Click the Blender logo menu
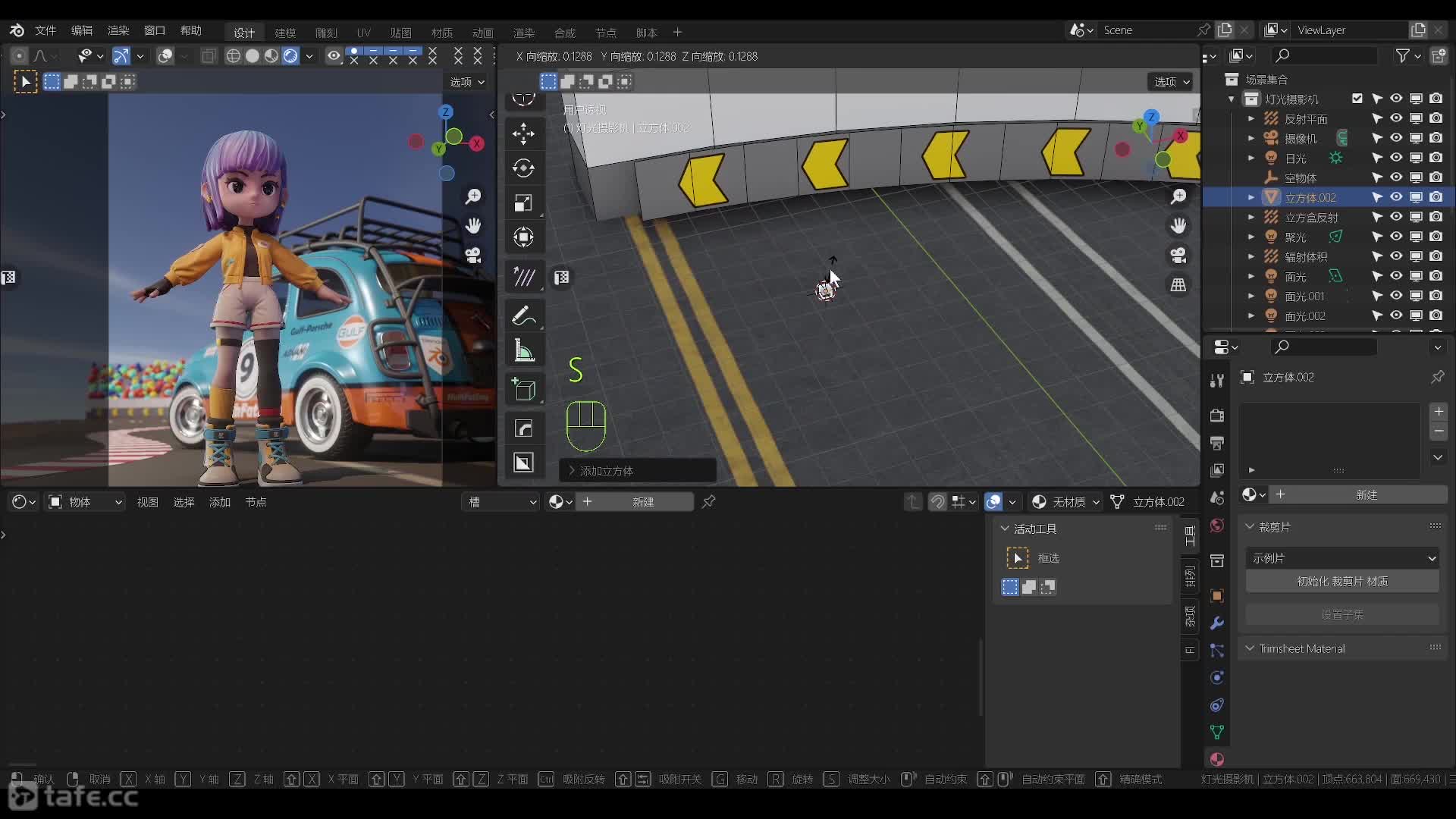The height and width of the screenshot is (819, 1456). pyautogui.click(x=17, y=30)
